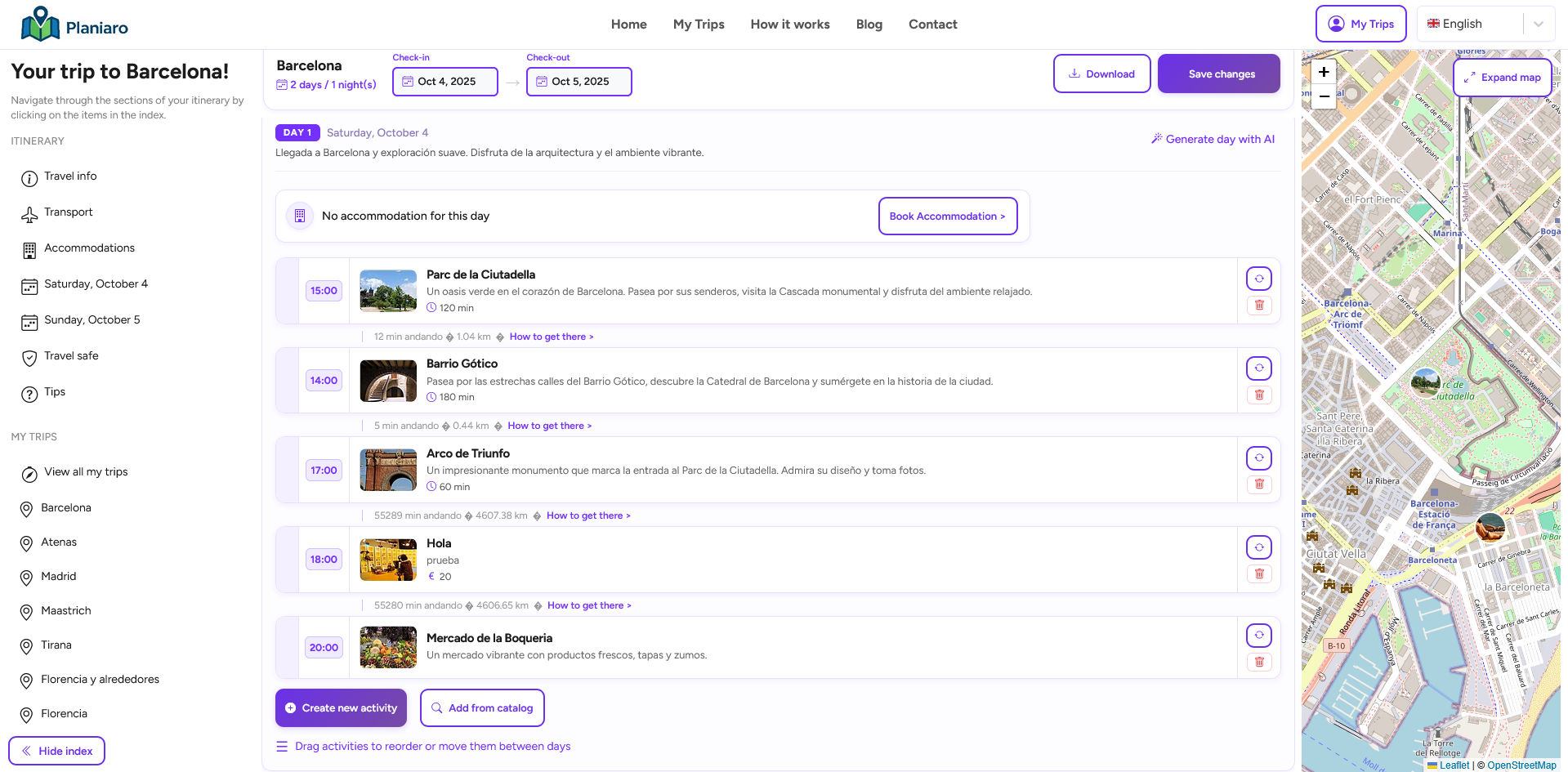Click the photo marker near Estació de França
Screen dimensions: 1568x772
click(x=1490, y=527)
